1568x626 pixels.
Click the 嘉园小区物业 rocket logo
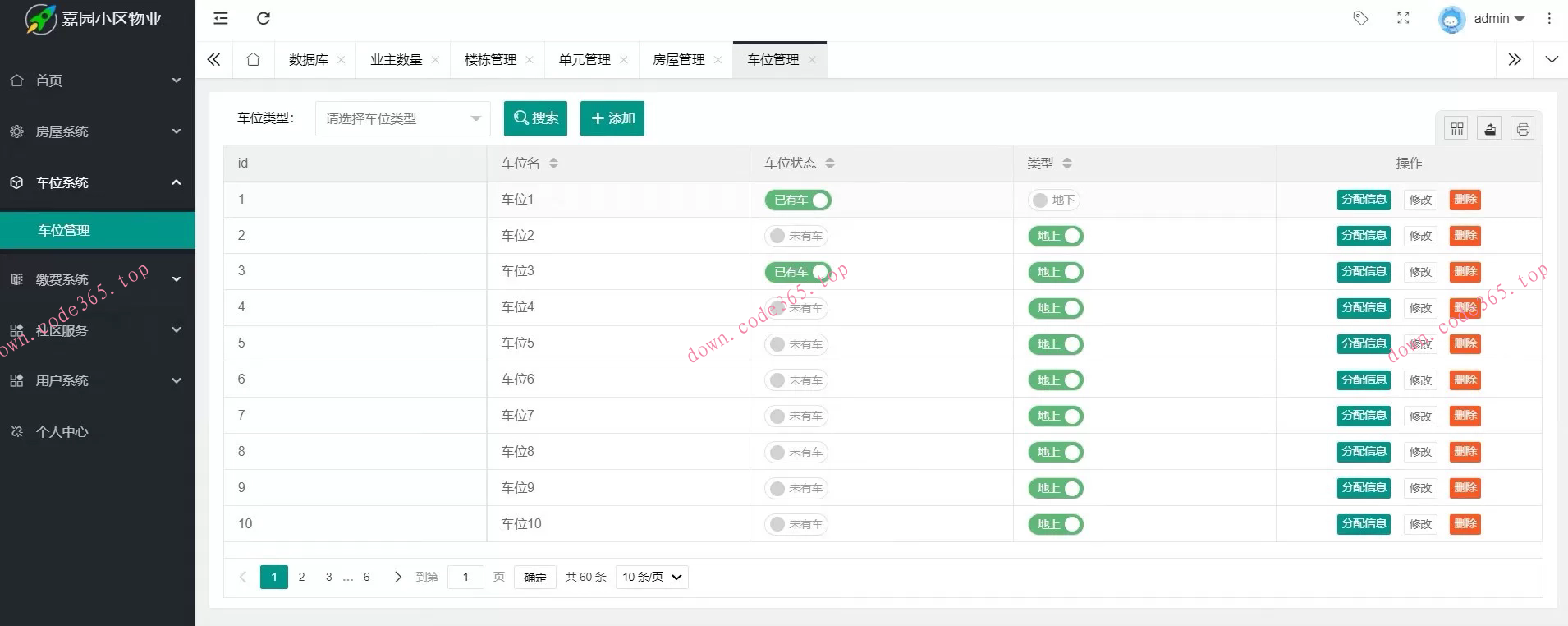[x=40, y=19]
